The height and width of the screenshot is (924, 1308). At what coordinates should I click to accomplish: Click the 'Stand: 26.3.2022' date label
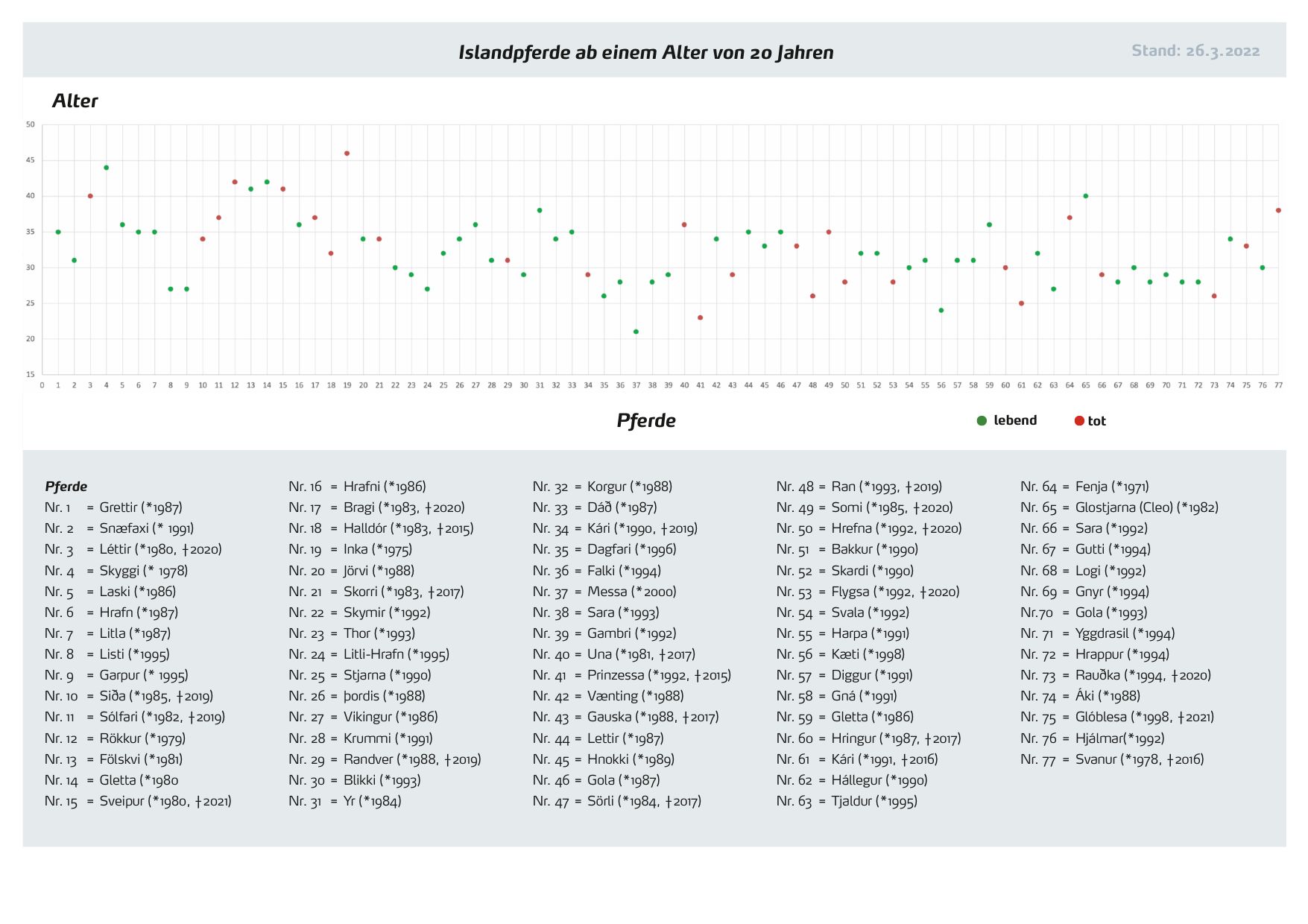click(x=1195, y=51)
